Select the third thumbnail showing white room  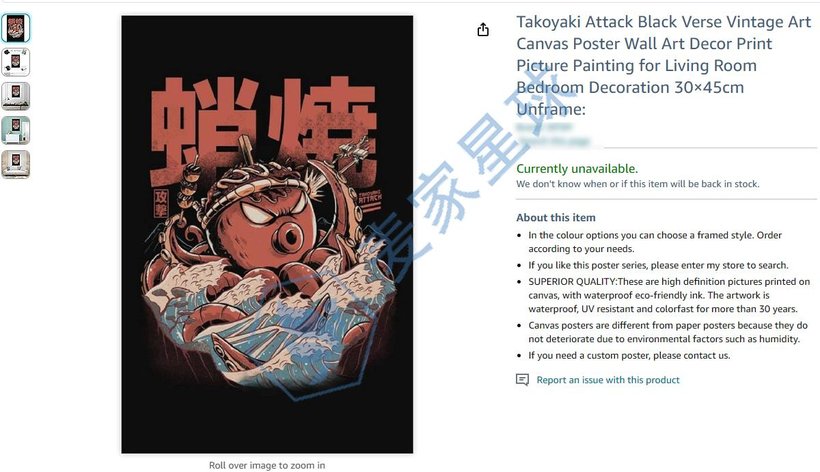pos(16,96)
